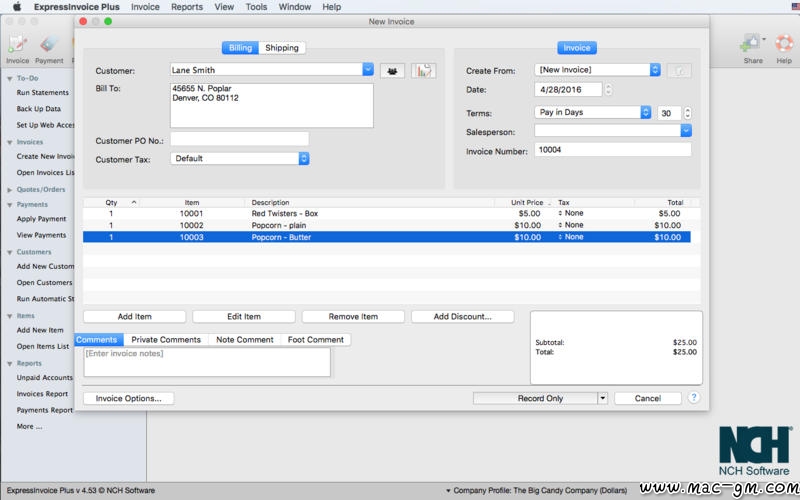Click the Payment toolbar icon in the main window
This screenshot has width=800, height=500.
[x=49, y=49]
